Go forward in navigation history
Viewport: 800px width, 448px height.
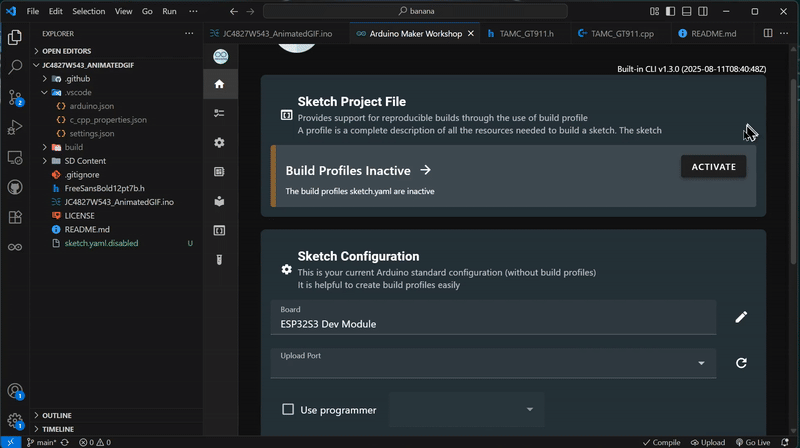click(x=250, y=11)
